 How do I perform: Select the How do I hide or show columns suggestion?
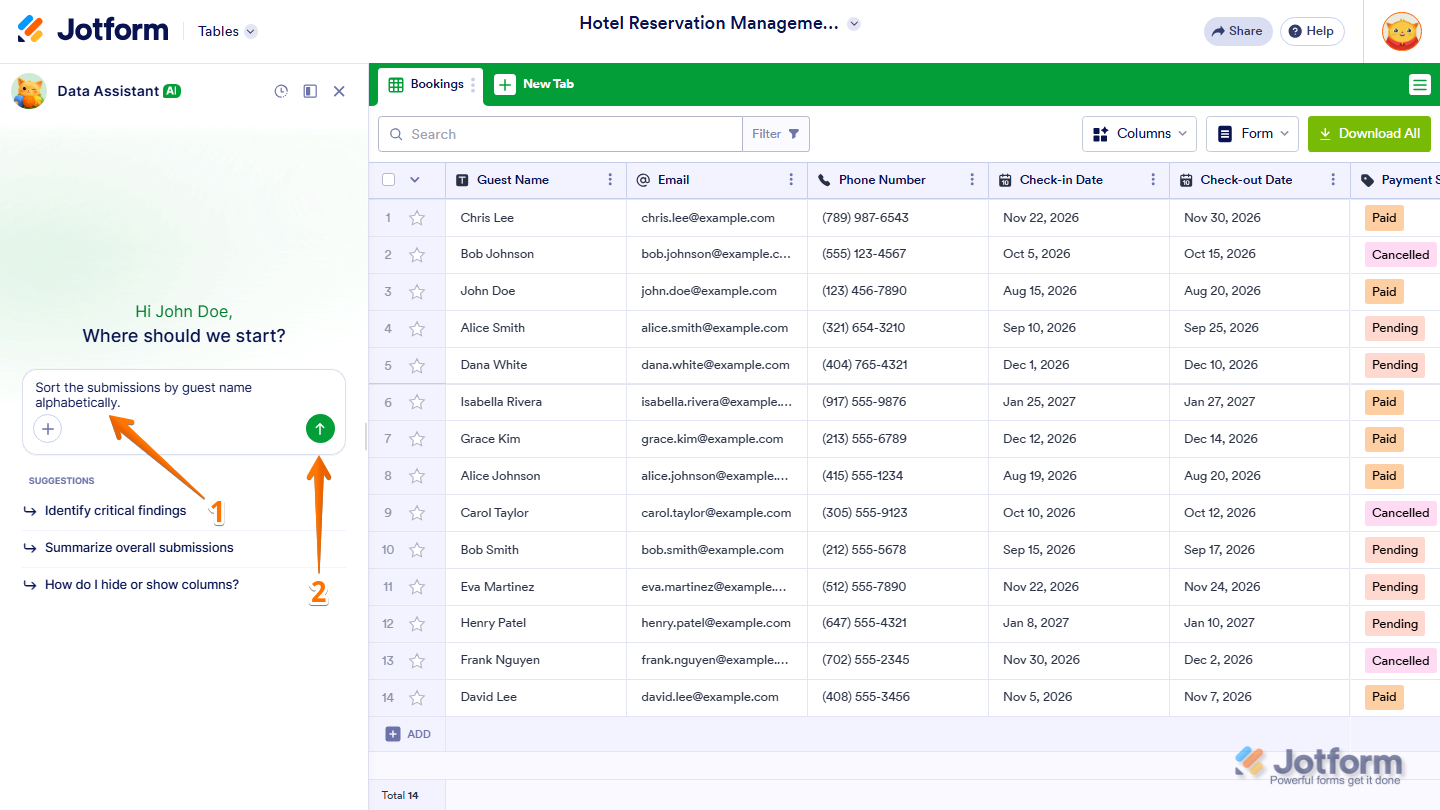coord(142,585)
